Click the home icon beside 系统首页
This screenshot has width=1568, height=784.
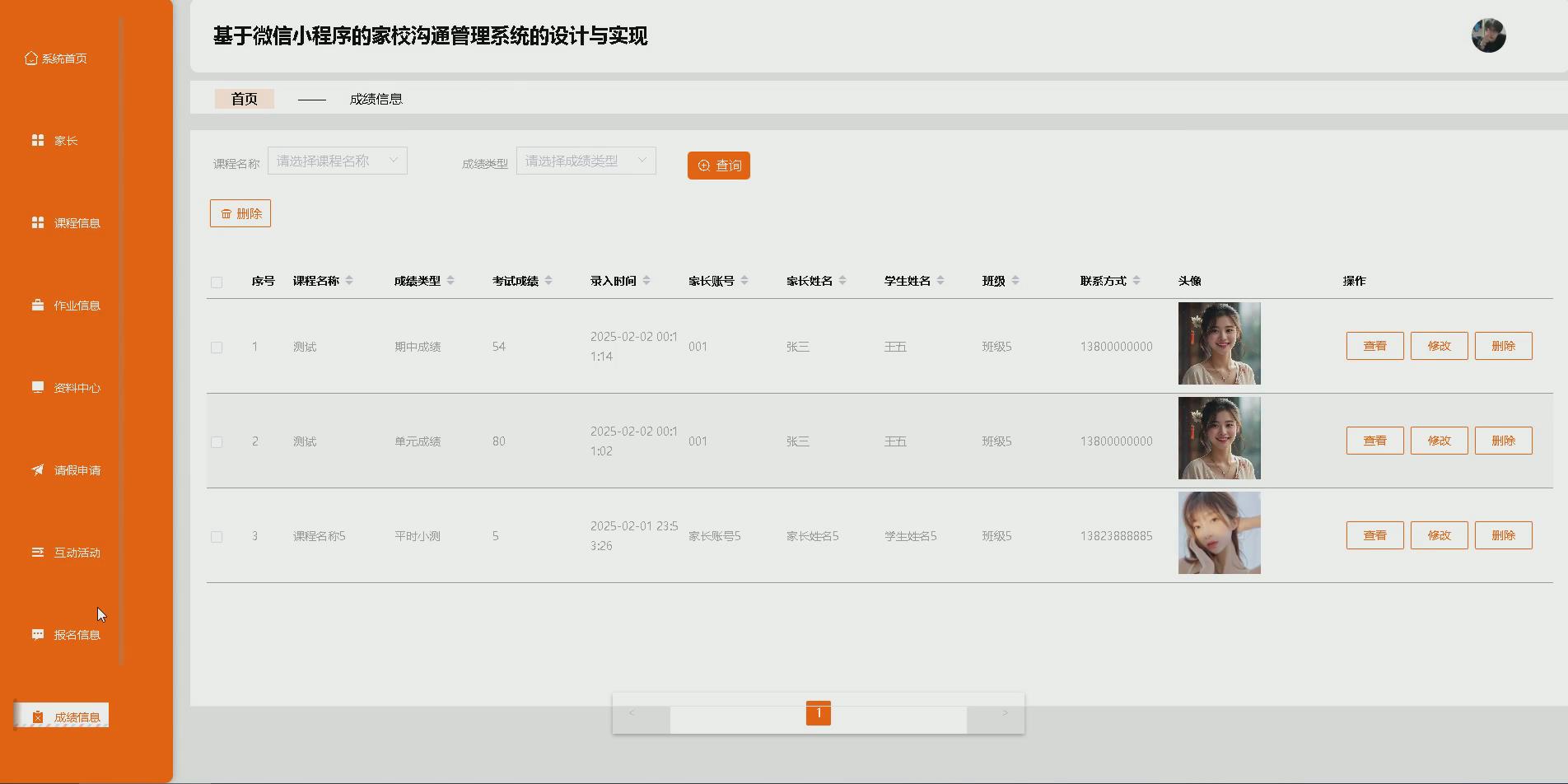pyautogui.click(x=31, y=58)
